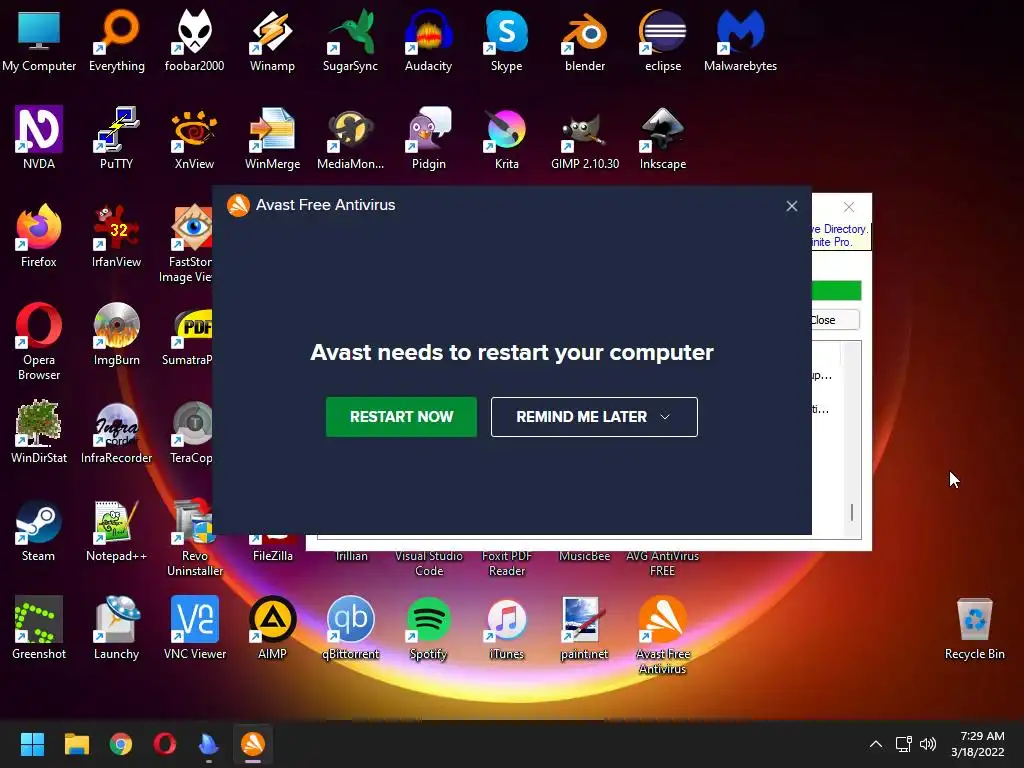Select the VNC Viewer desktop icon

coord(195,628)
